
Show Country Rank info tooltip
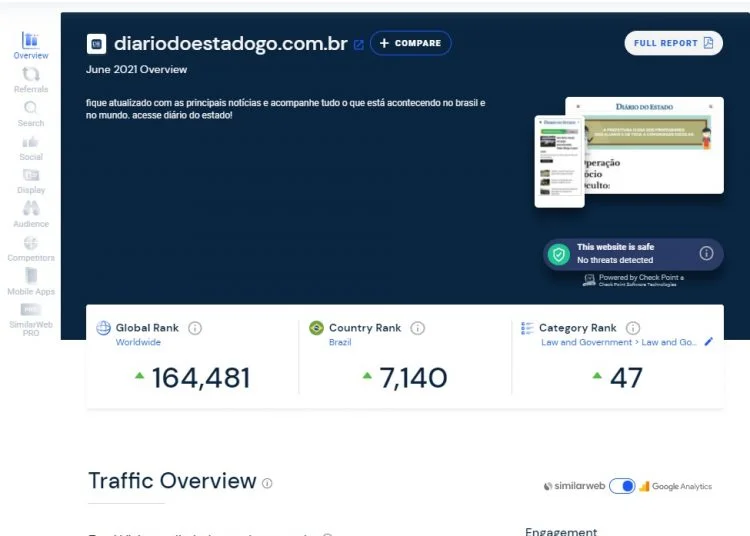[418, 328]
